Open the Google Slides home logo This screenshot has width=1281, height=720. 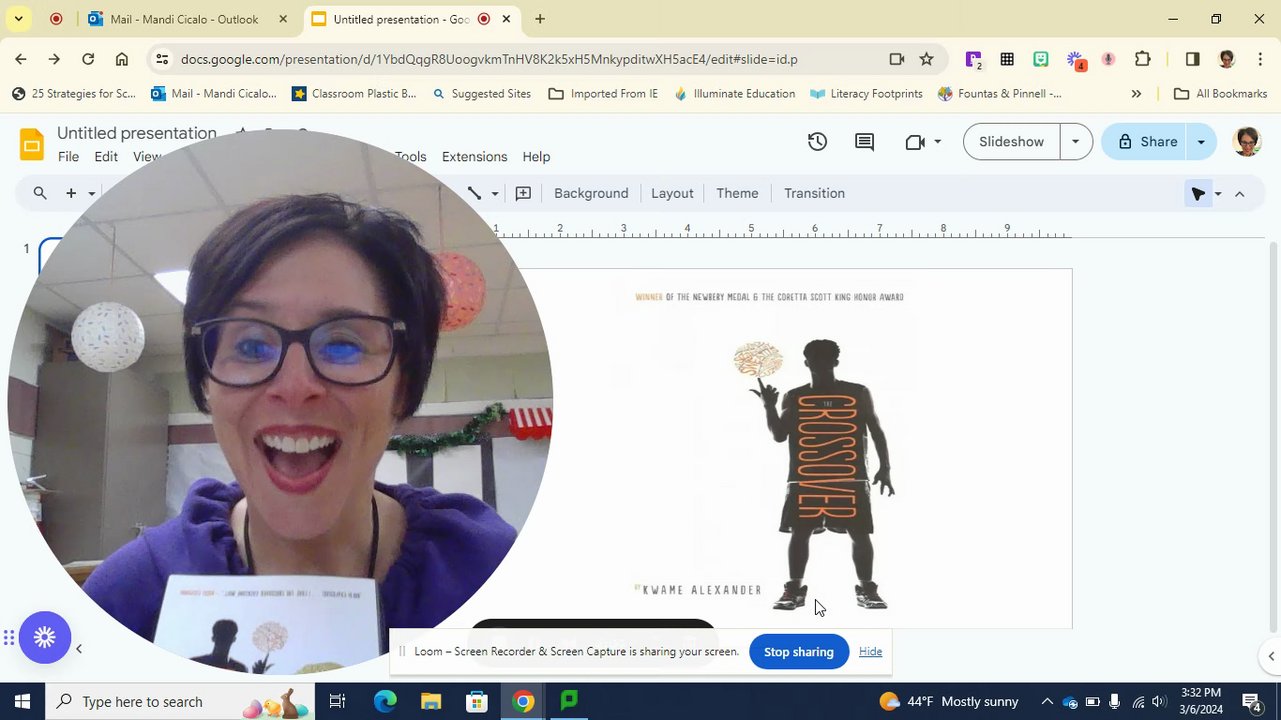pyautogui.click(x=32, y=144)
